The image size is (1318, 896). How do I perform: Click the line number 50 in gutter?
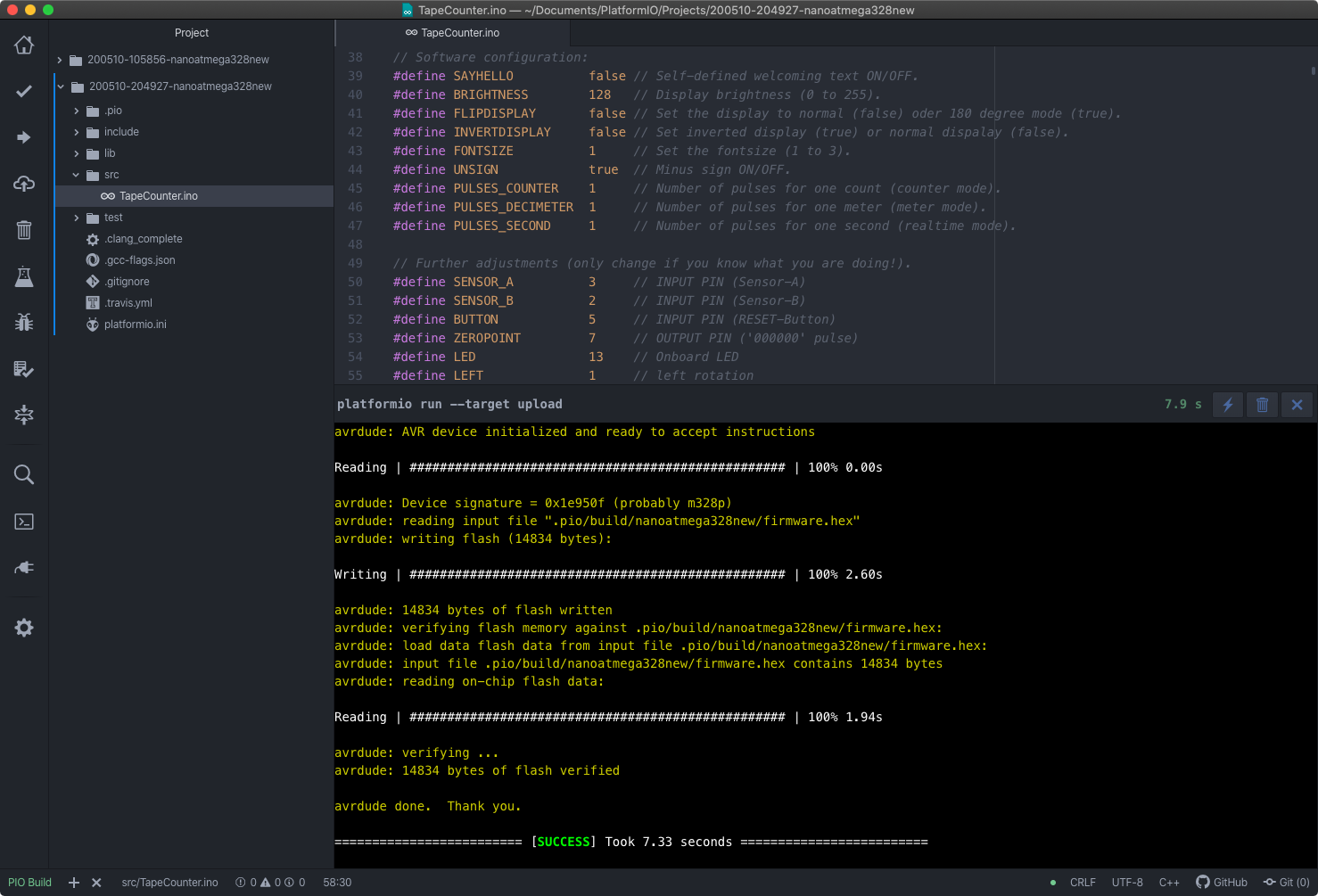tap(355, 282)
